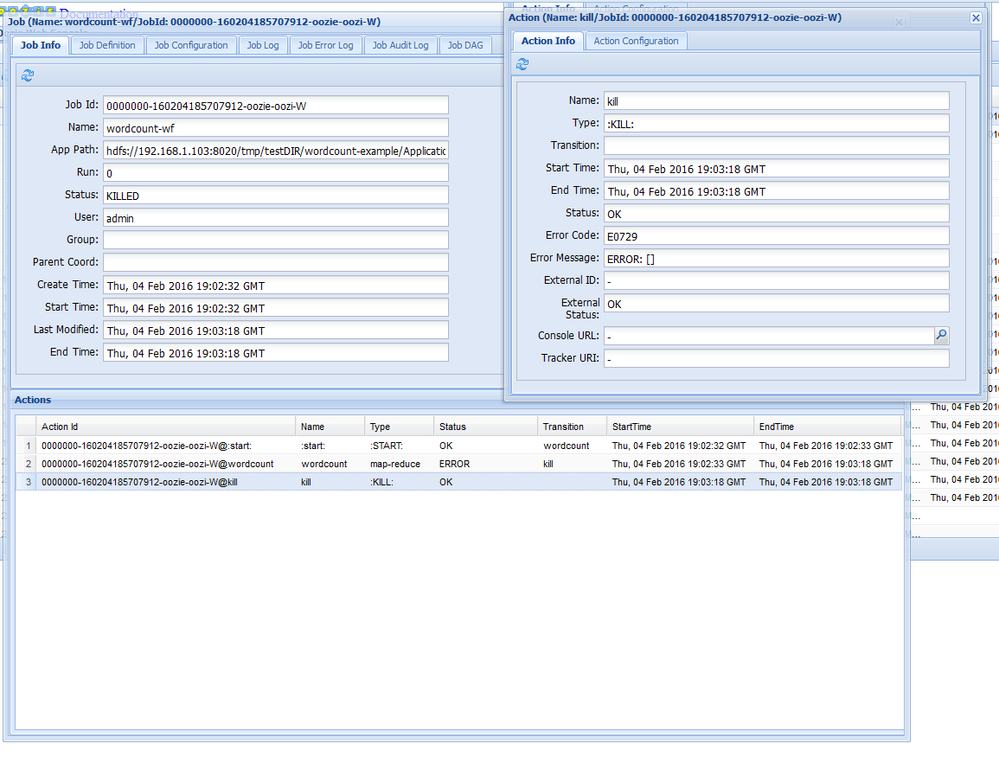
Task: Click the User field admin
Action: point(276,217)
